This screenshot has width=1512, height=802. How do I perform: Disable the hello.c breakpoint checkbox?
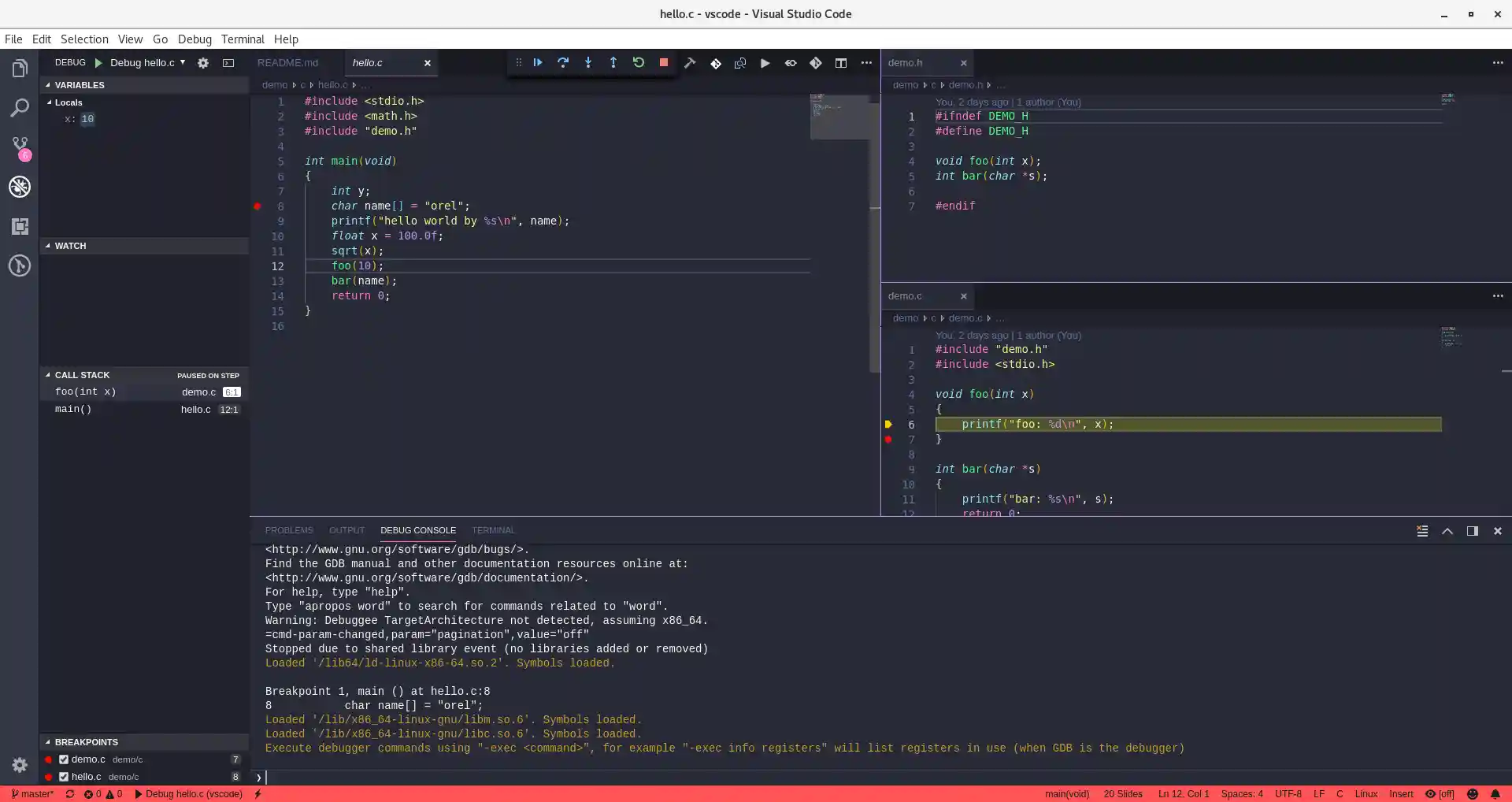[64, 777]
